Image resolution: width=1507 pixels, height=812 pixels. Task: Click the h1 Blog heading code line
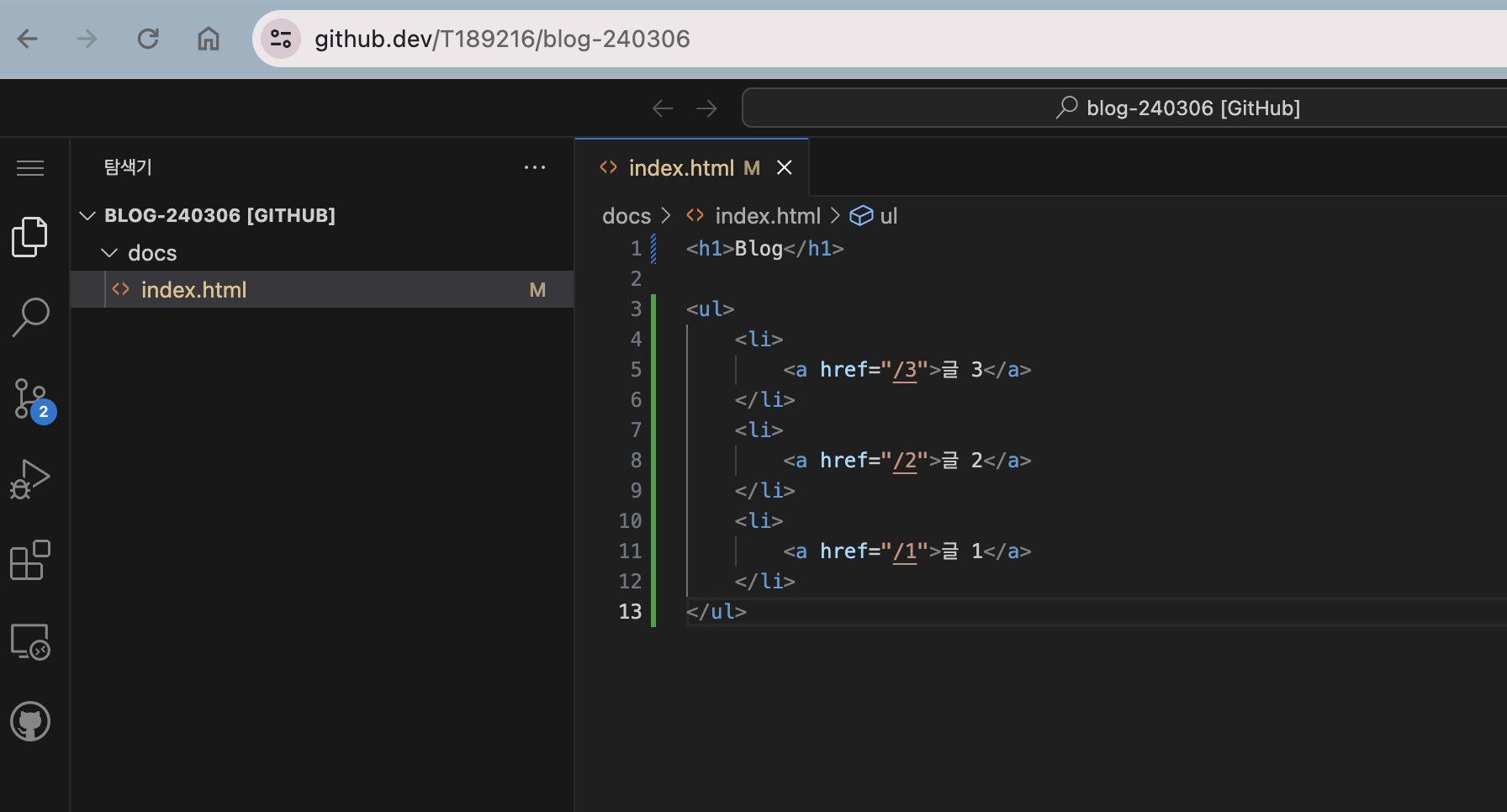pyautogui.click(x=764, y=248)
